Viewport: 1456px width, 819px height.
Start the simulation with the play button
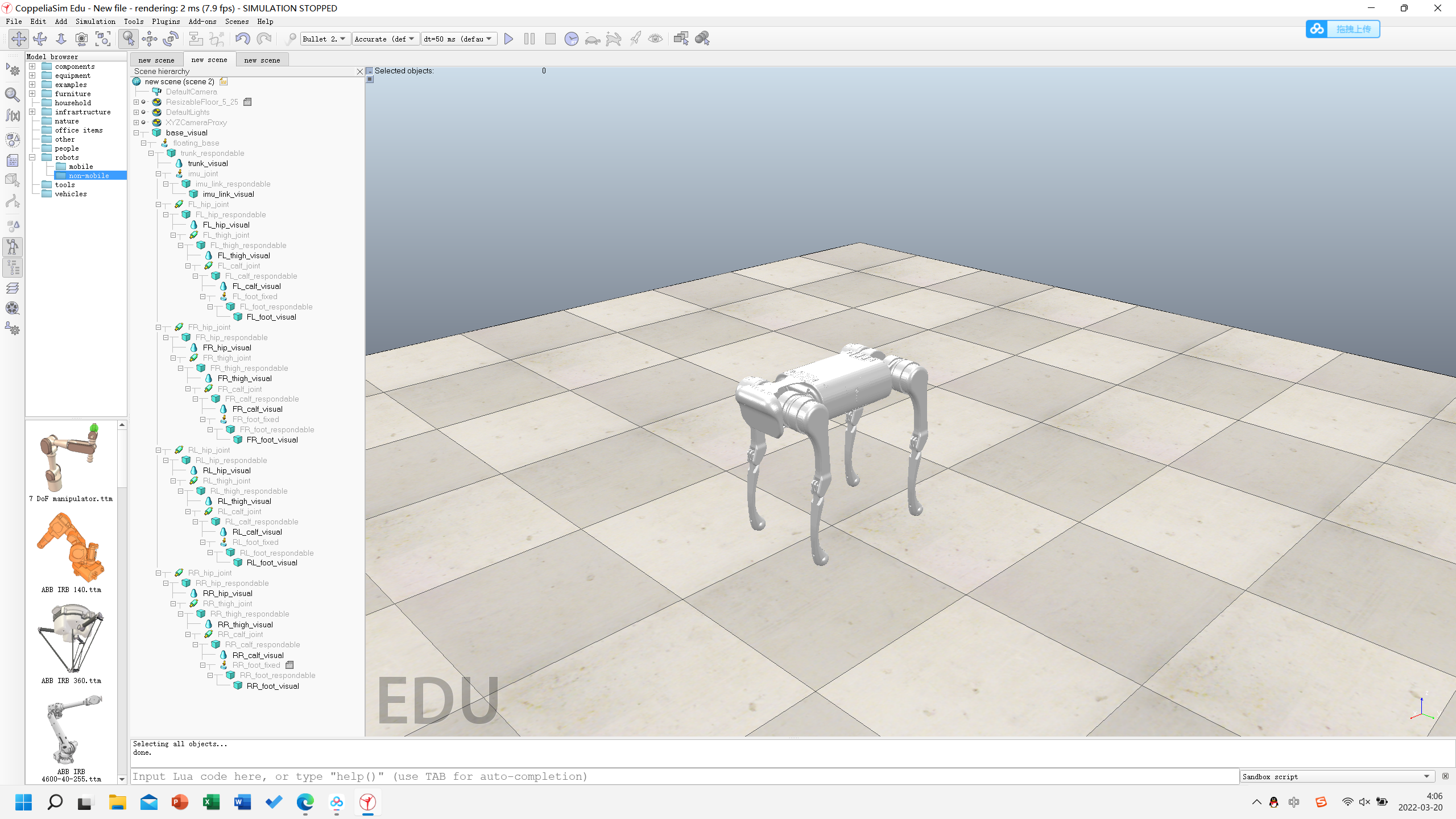click(508, 39)
